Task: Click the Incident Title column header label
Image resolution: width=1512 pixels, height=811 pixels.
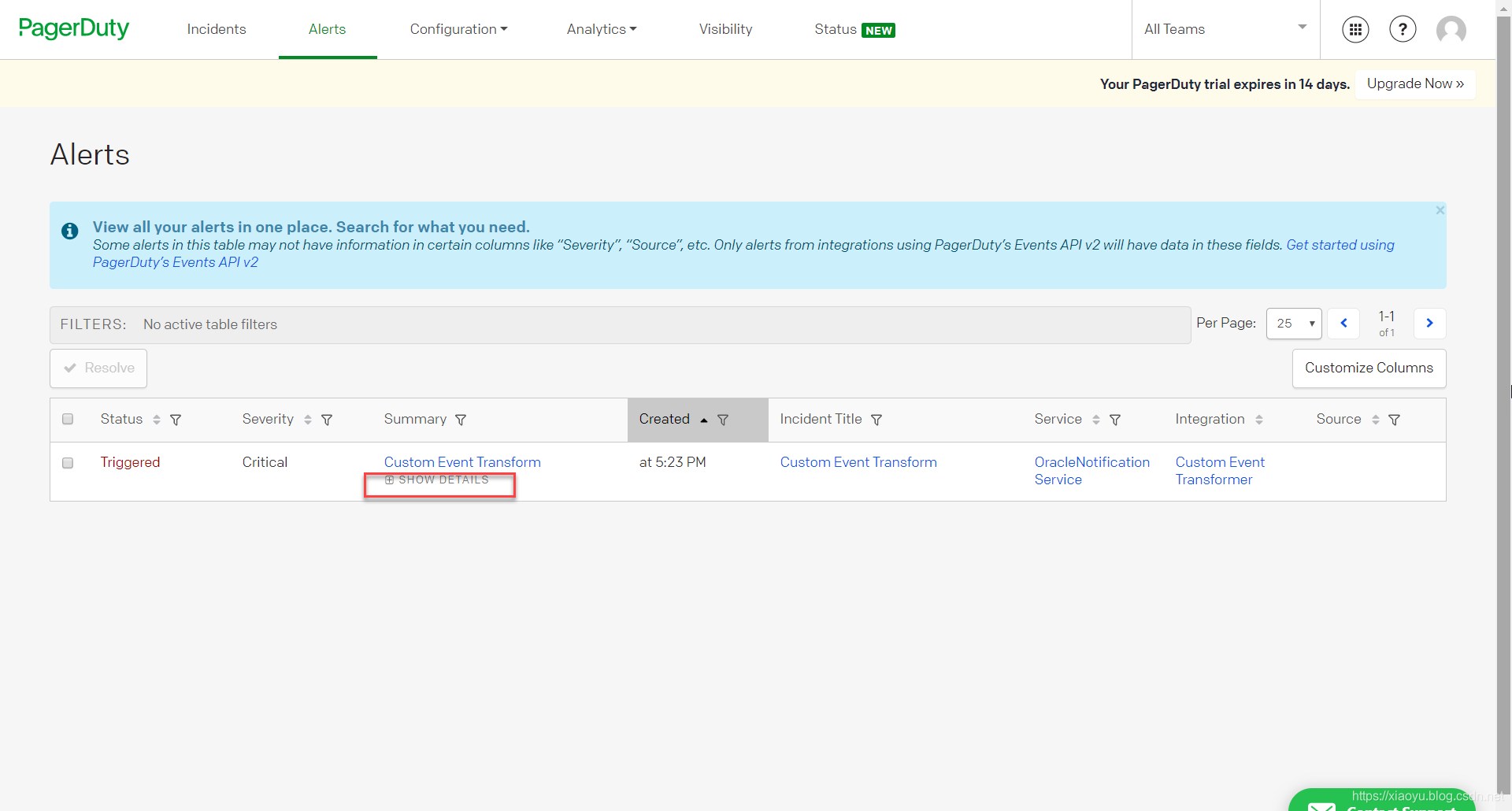Action: click(821, 419)
